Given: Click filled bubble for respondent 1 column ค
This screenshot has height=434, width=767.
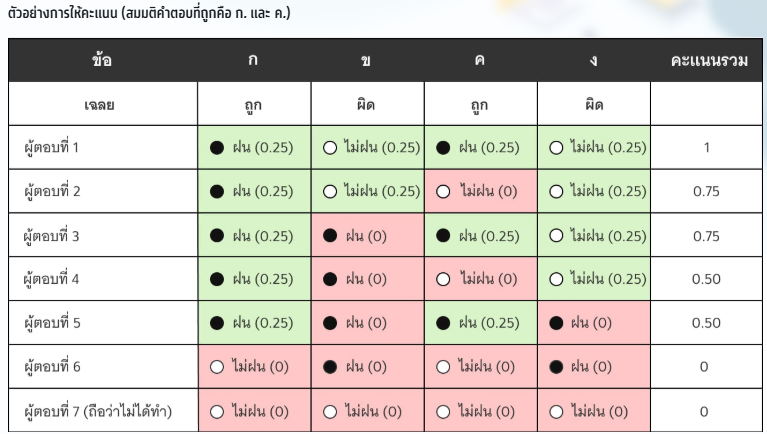Looking at the screenshot, I should pos(443,148).
